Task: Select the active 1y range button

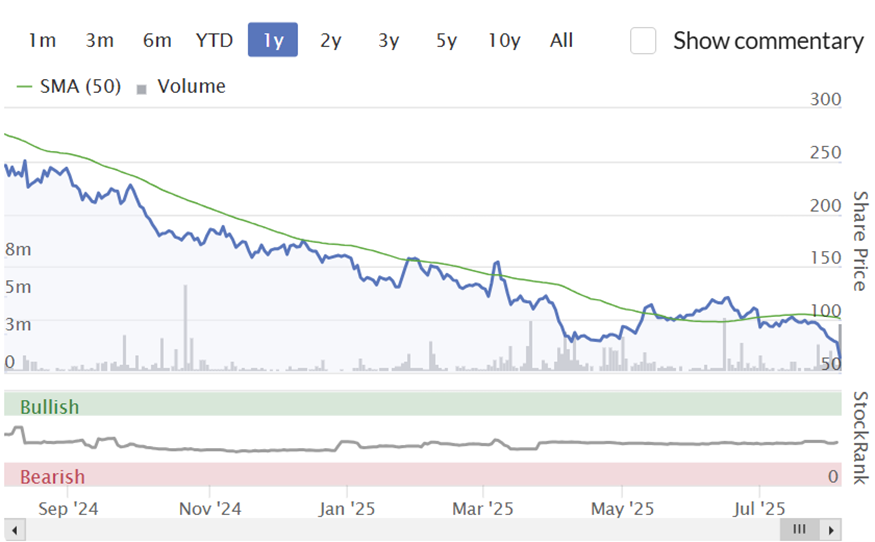Action: pos(273,40)
